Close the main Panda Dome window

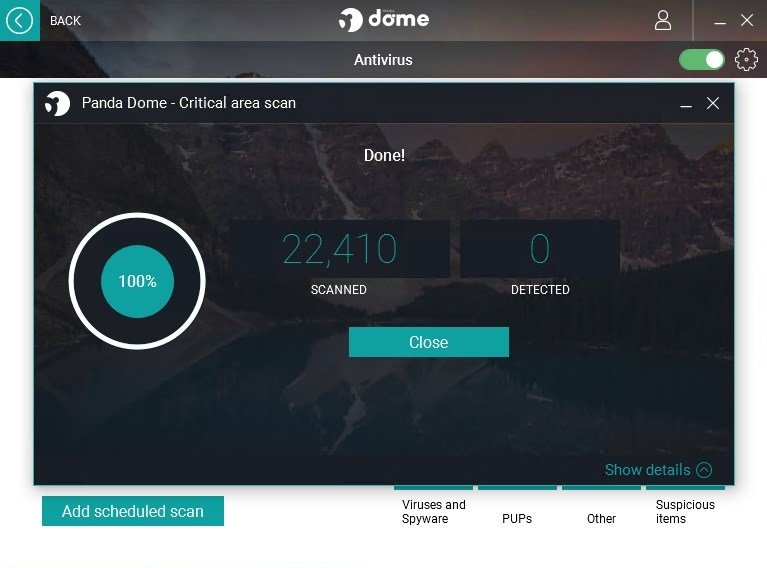(746, 21)
